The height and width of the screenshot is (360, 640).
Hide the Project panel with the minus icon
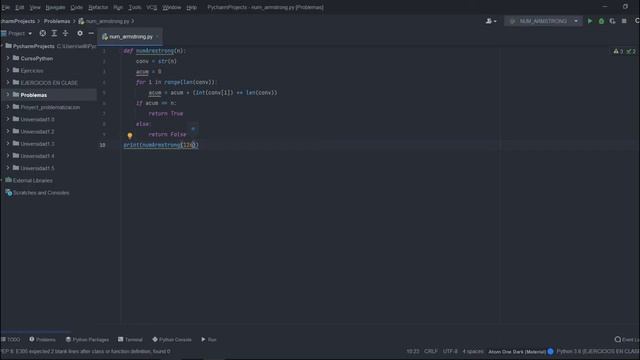pyautogui.click(x=91, y=33)
